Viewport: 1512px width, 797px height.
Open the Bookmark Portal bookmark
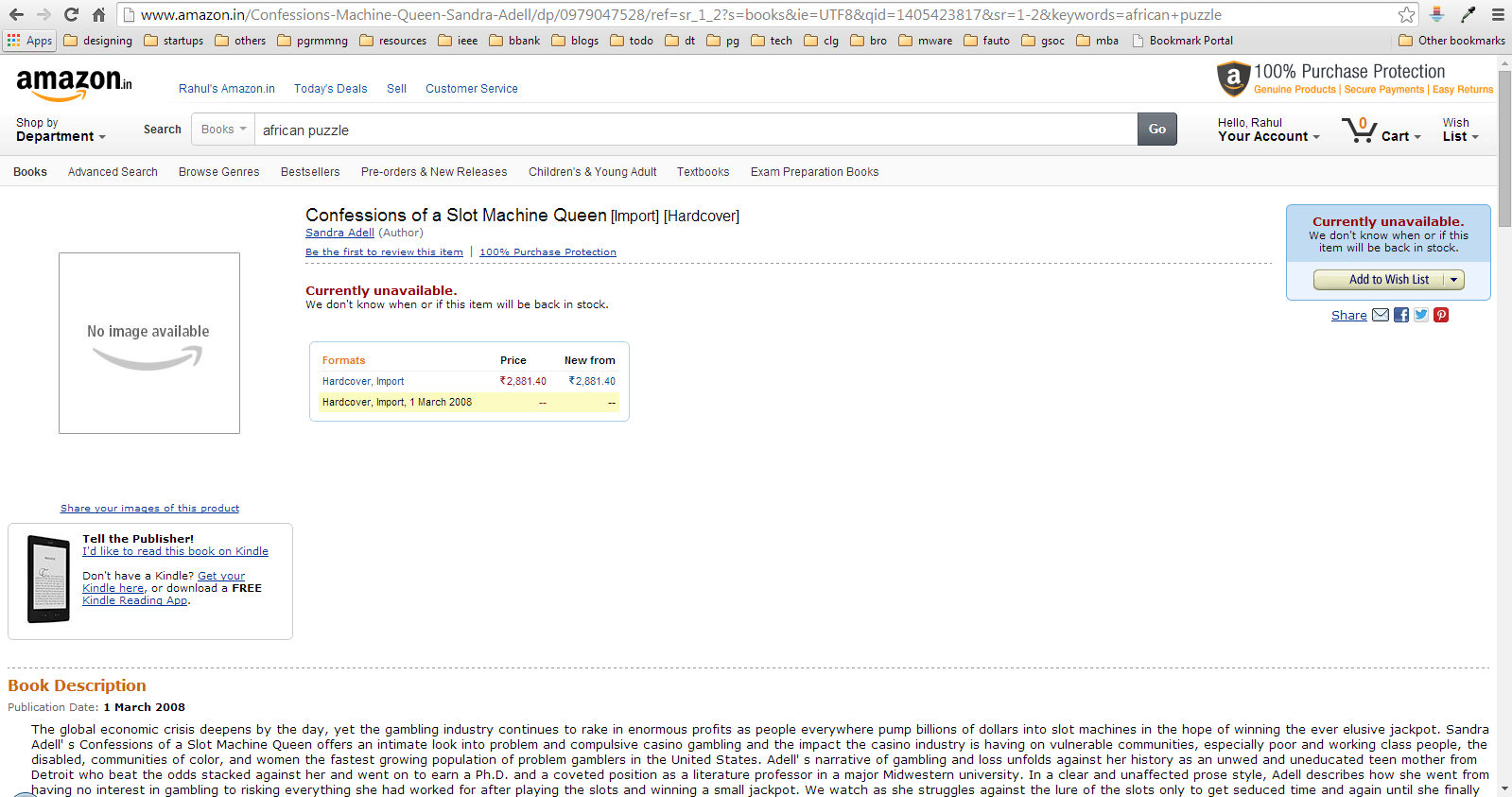coord(1183,41)
